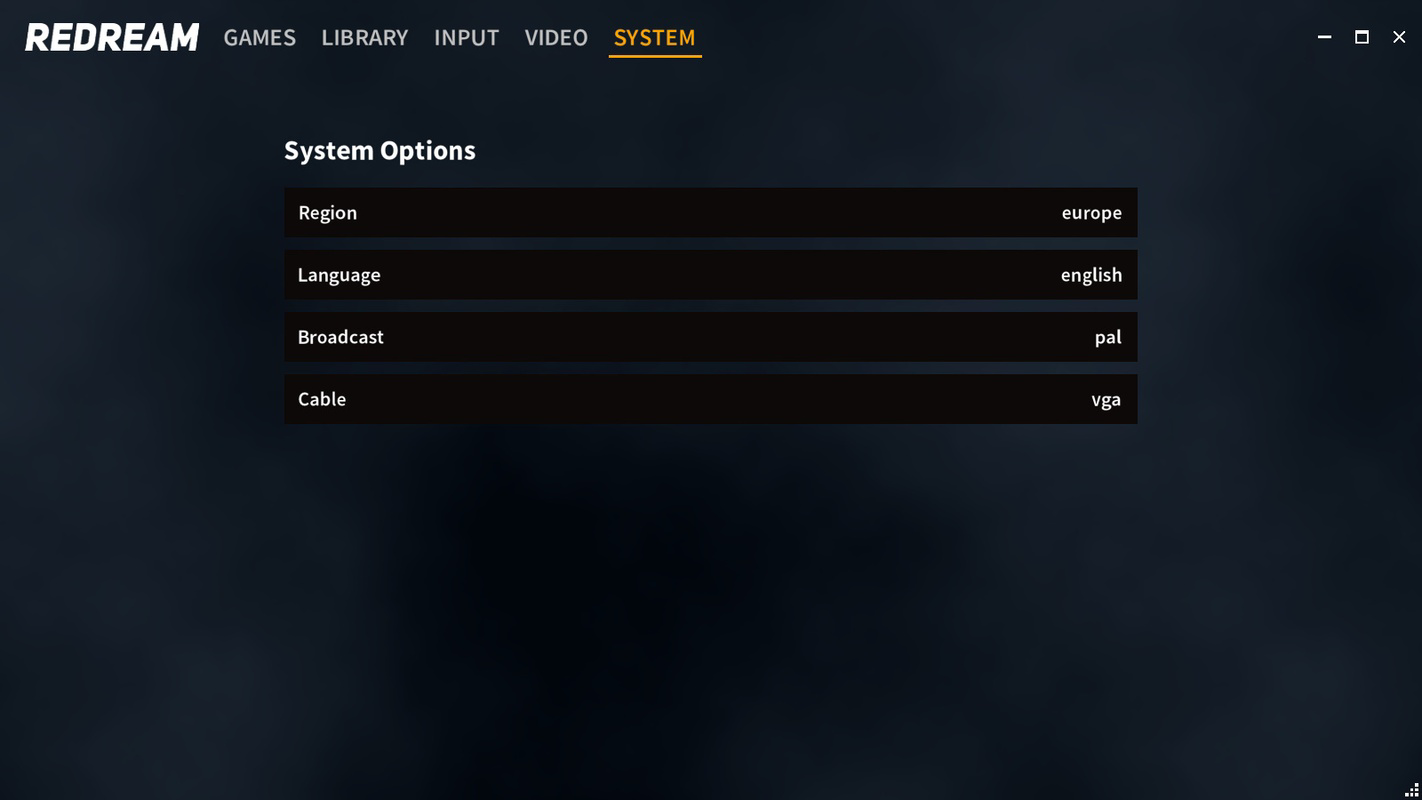Click the 'english' language value

point(1091,275)
